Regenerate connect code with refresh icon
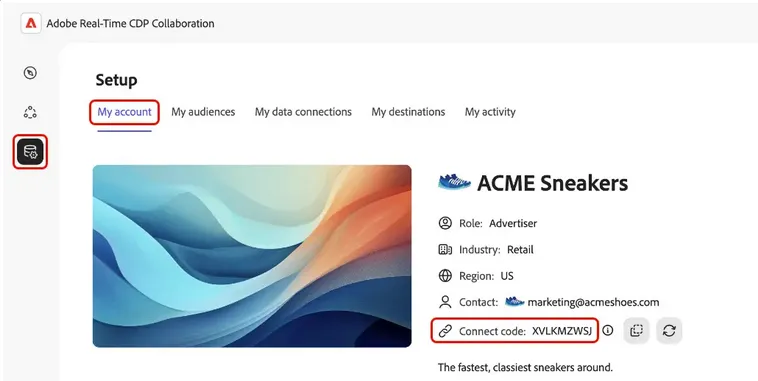The width and height of the screenshot is (758, 381). 669,331
